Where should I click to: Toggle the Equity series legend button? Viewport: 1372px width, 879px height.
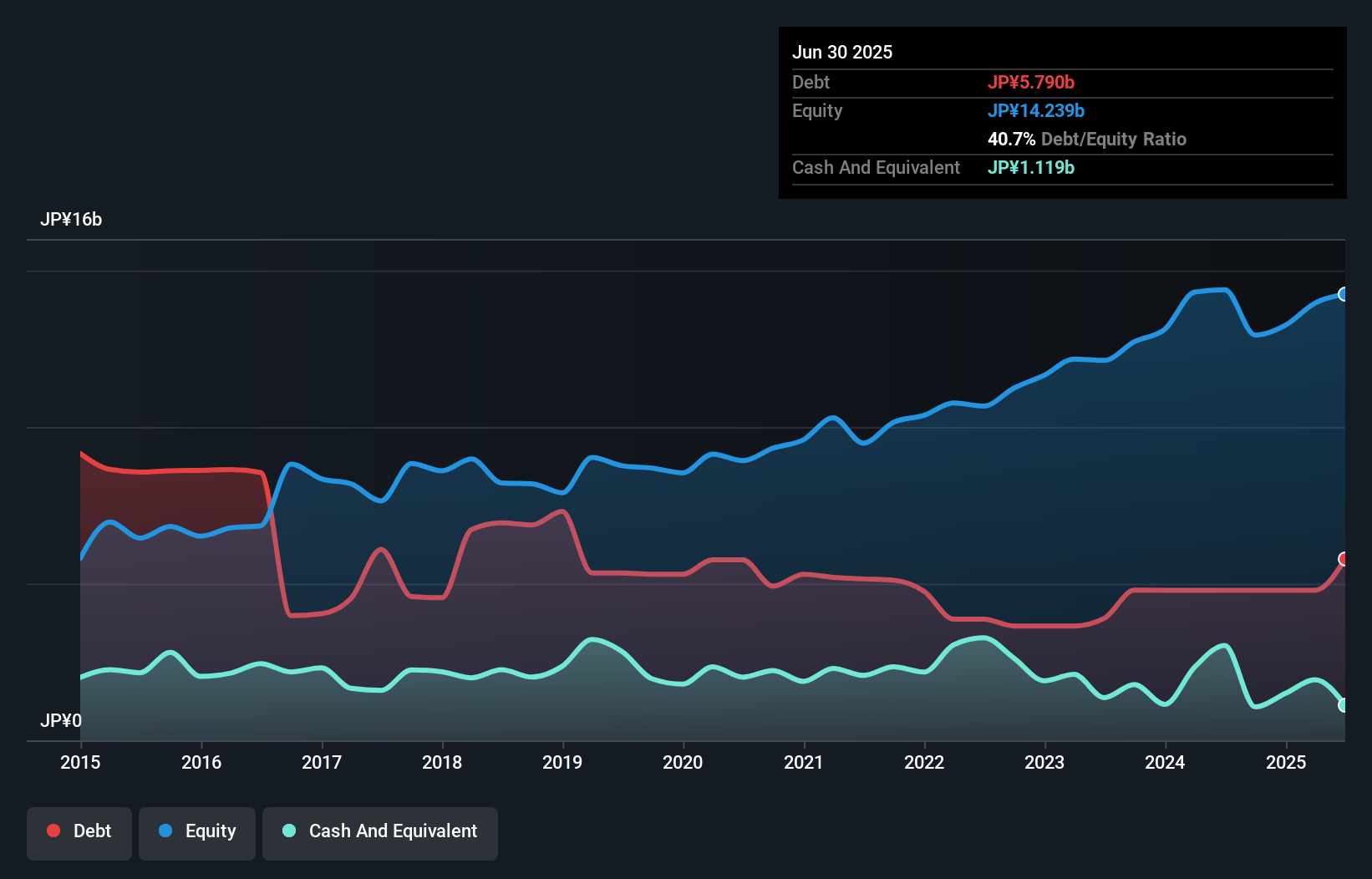click(x=197, y=832)
